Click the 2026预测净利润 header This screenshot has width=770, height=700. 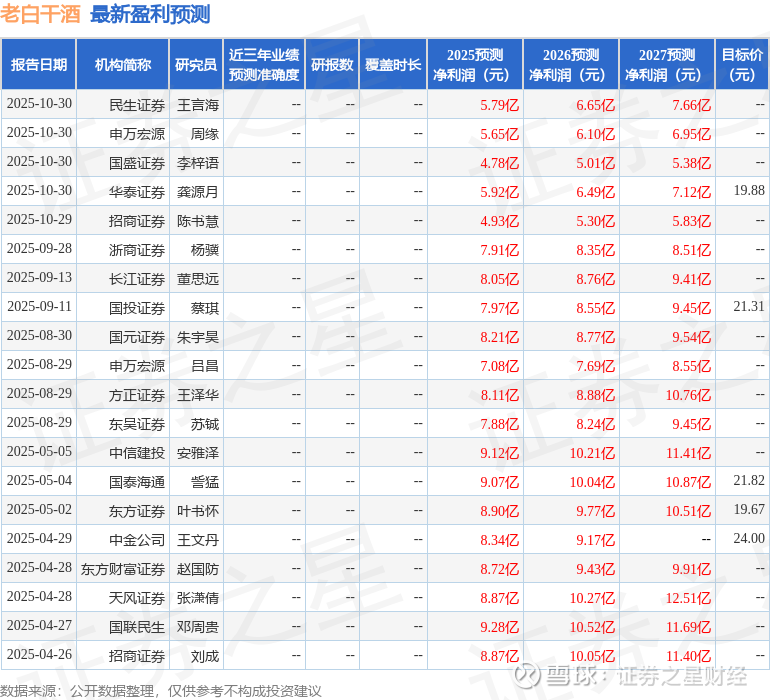coord(571,64)
